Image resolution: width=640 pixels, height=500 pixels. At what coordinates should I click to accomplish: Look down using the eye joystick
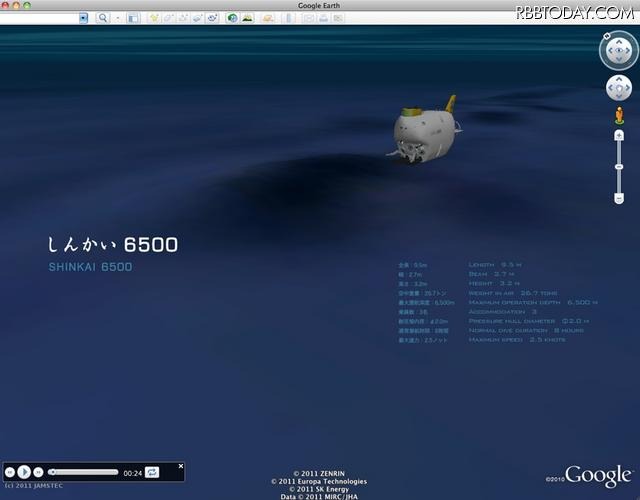click(x=619, y=60)
